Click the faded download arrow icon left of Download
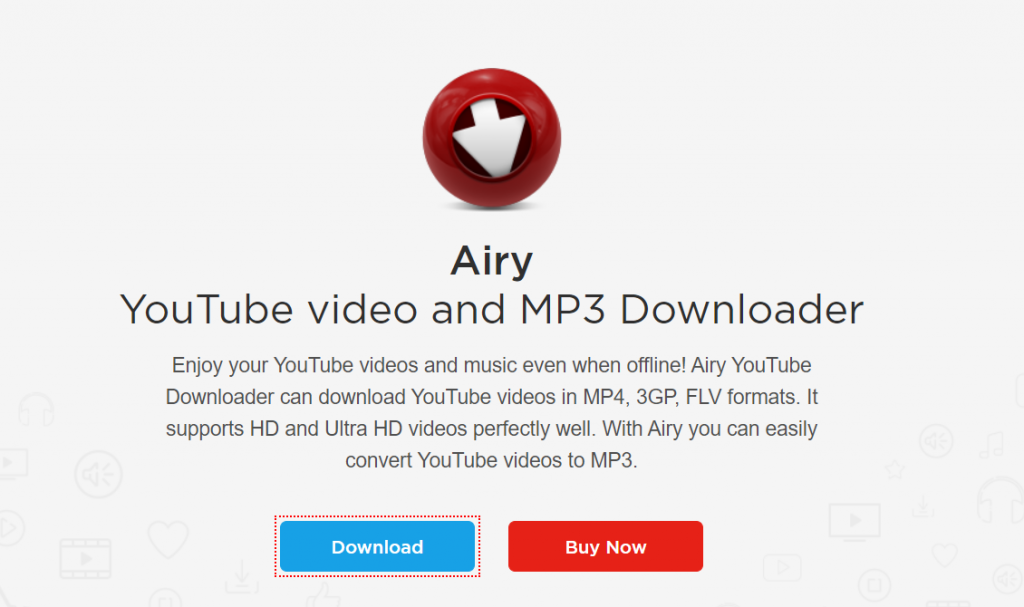This screenshot has width=1024, height=607. coord(242,577)
